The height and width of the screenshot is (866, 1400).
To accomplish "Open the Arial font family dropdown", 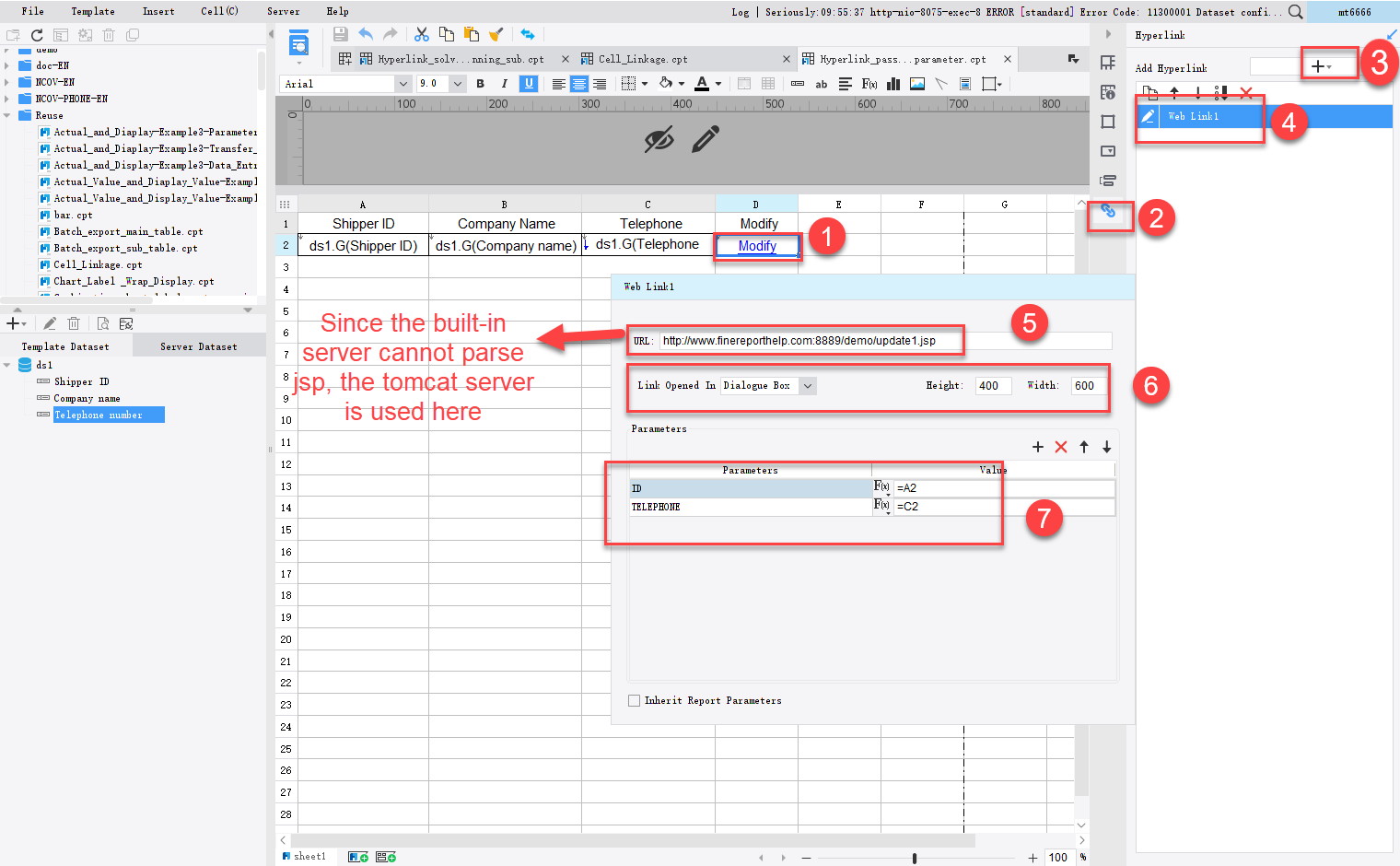I will point(402,84).
